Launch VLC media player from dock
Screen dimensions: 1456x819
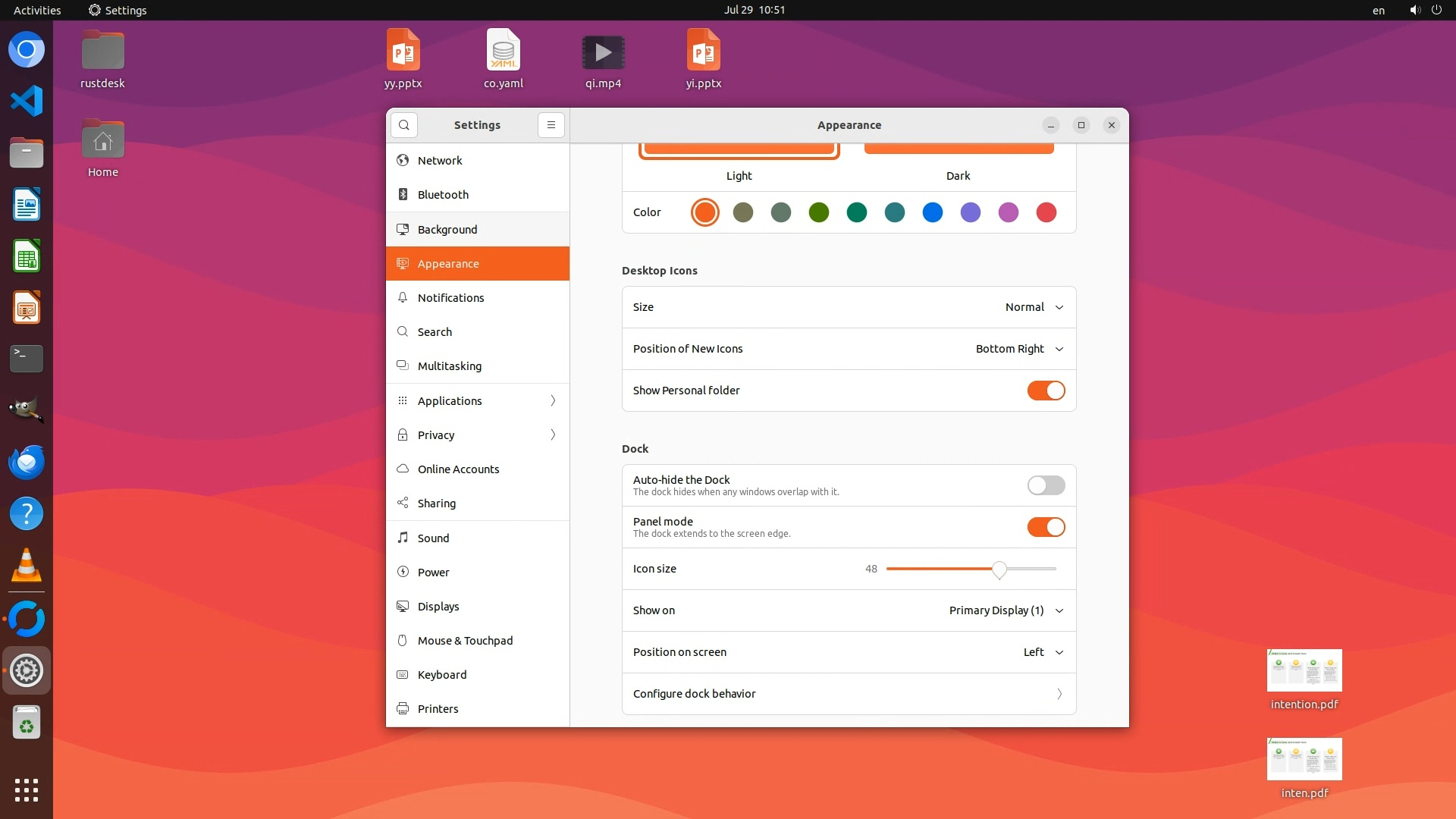(x=27, y=566)
